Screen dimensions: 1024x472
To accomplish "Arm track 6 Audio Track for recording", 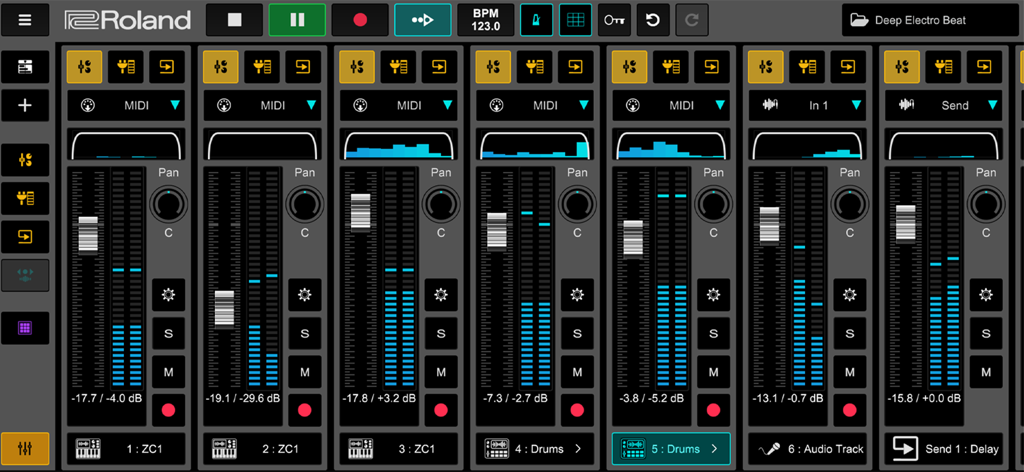I will [x=850, y=411].
